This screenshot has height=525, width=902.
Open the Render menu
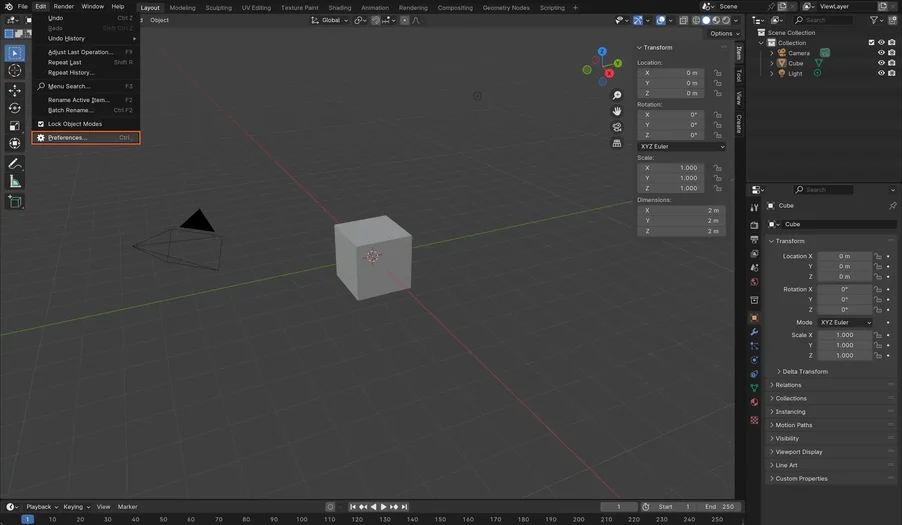(x=63, y=6)
